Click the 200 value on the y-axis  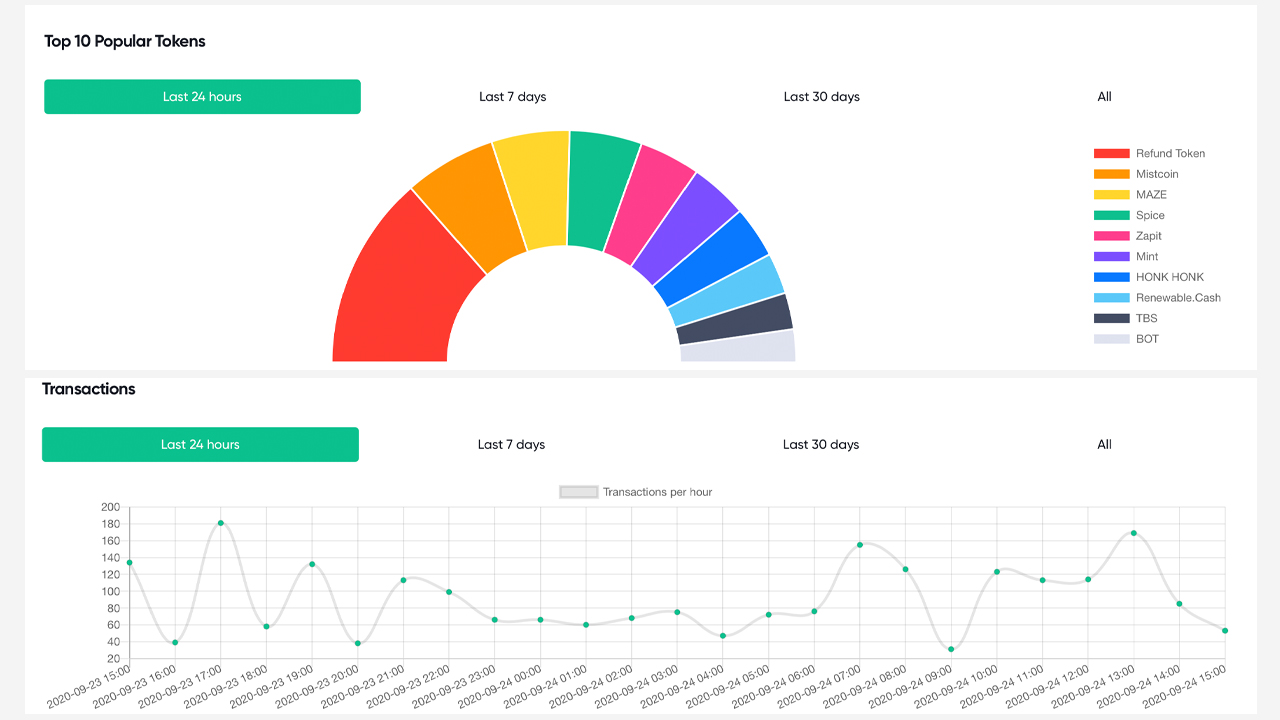(110, 507)
